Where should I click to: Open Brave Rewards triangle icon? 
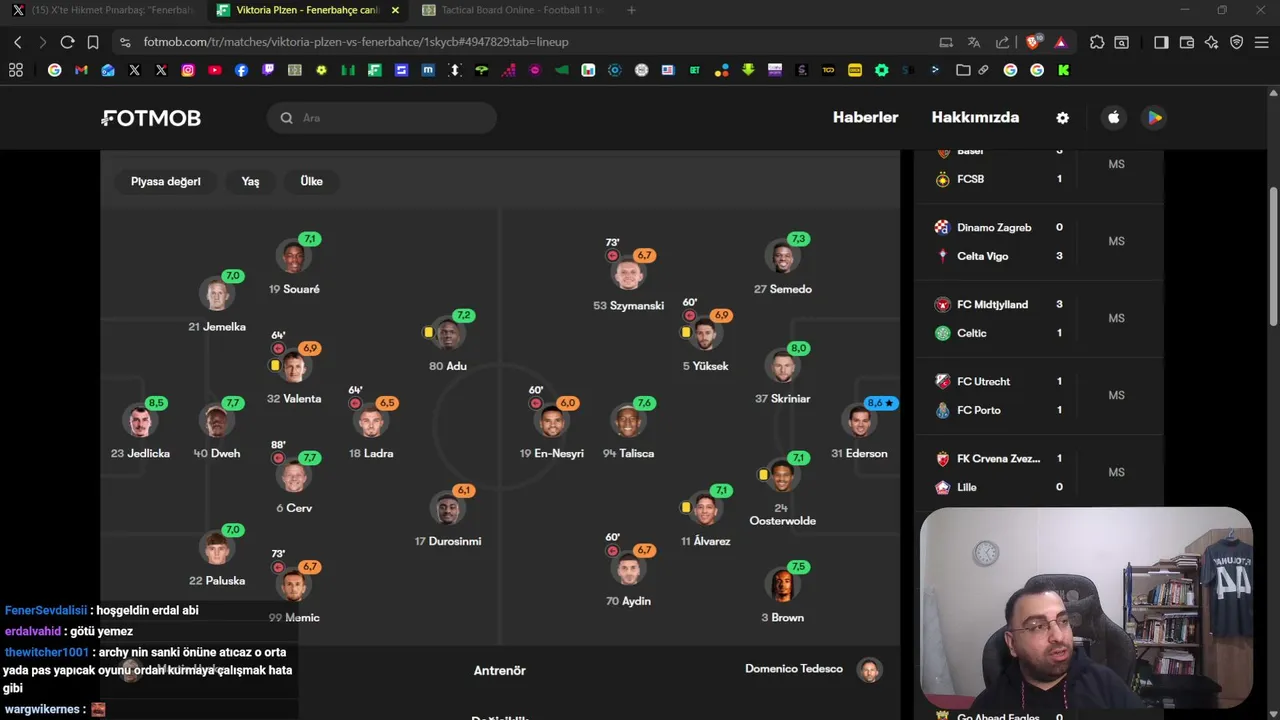coord(1060,42)
